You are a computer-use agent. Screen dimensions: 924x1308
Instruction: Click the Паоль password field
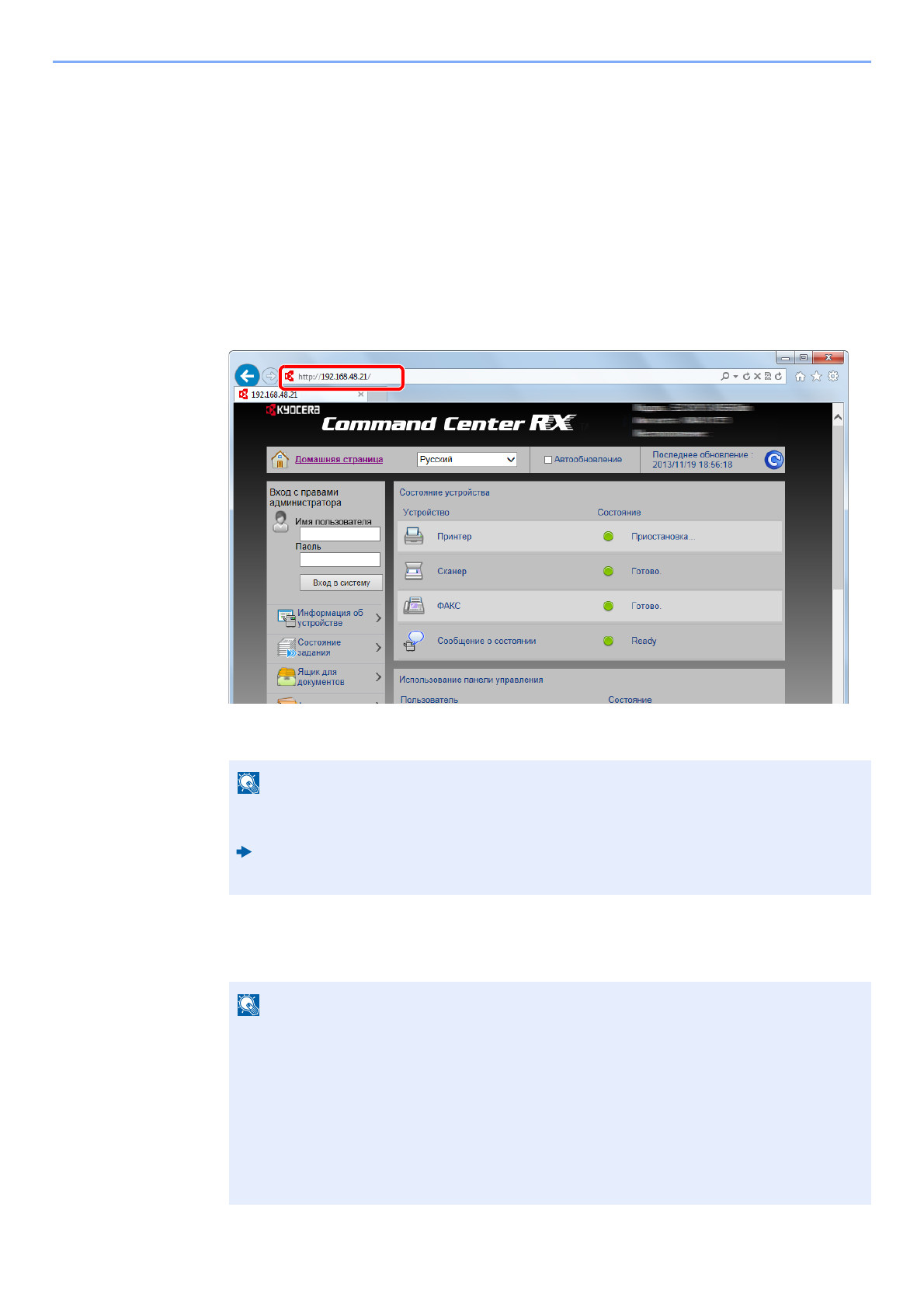[340, 560]
